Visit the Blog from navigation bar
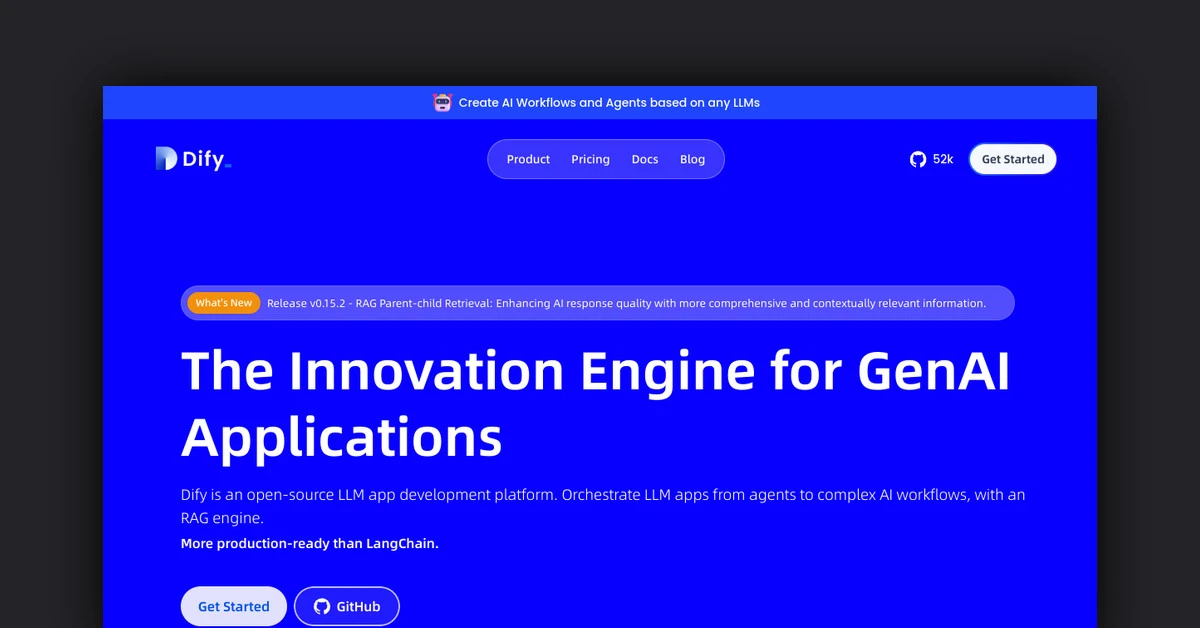 pos(692,159)
